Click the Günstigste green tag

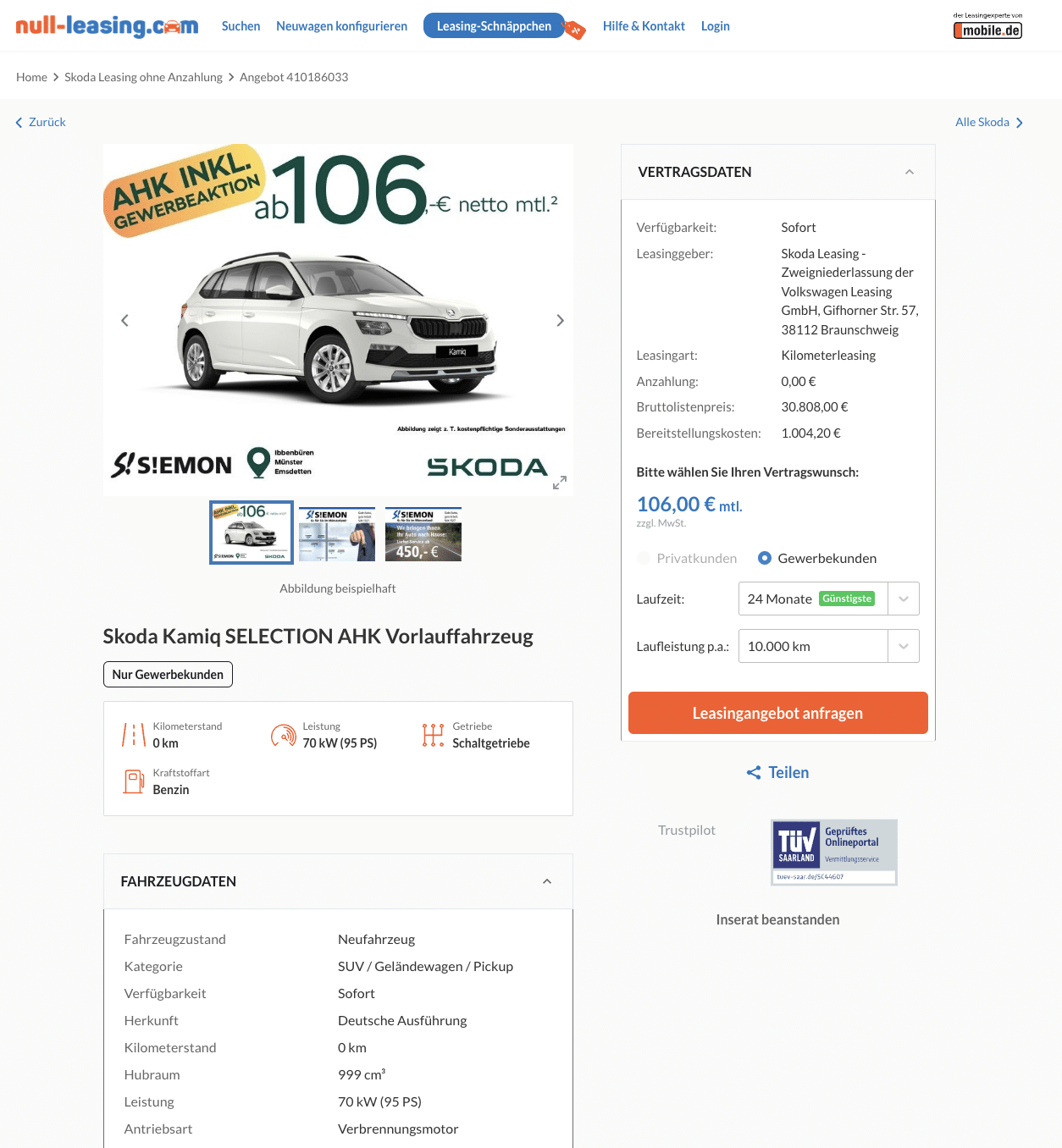(847, 599)
